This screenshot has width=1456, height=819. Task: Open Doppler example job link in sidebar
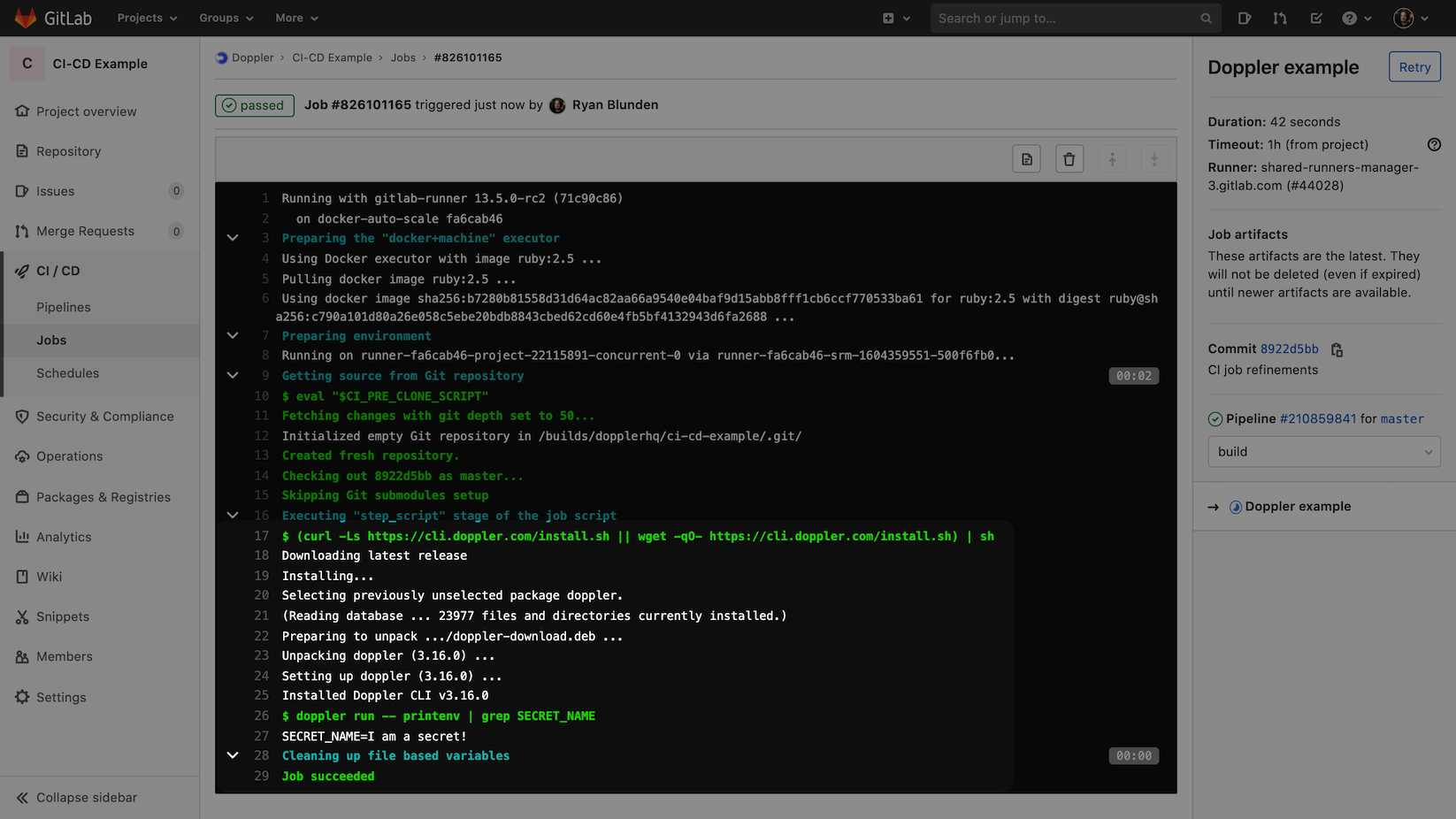pos(1298,507)
